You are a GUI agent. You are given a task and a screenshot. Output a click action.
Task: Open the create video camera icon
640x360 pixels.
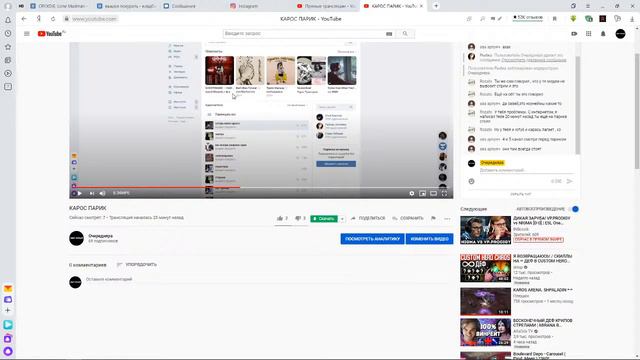(574, 33)
